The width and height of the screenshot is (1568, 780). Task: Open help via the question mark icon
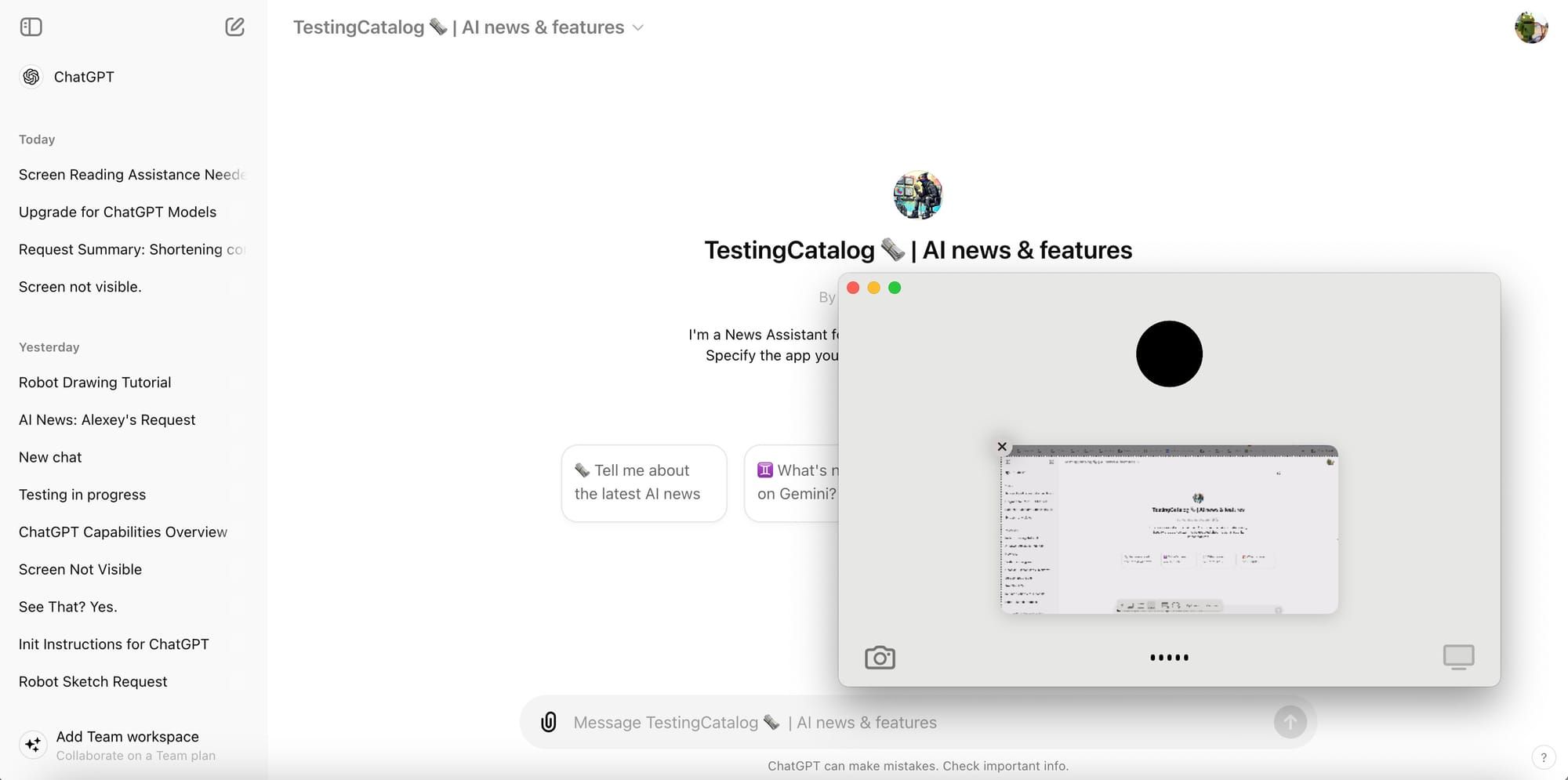[1544, 757]
